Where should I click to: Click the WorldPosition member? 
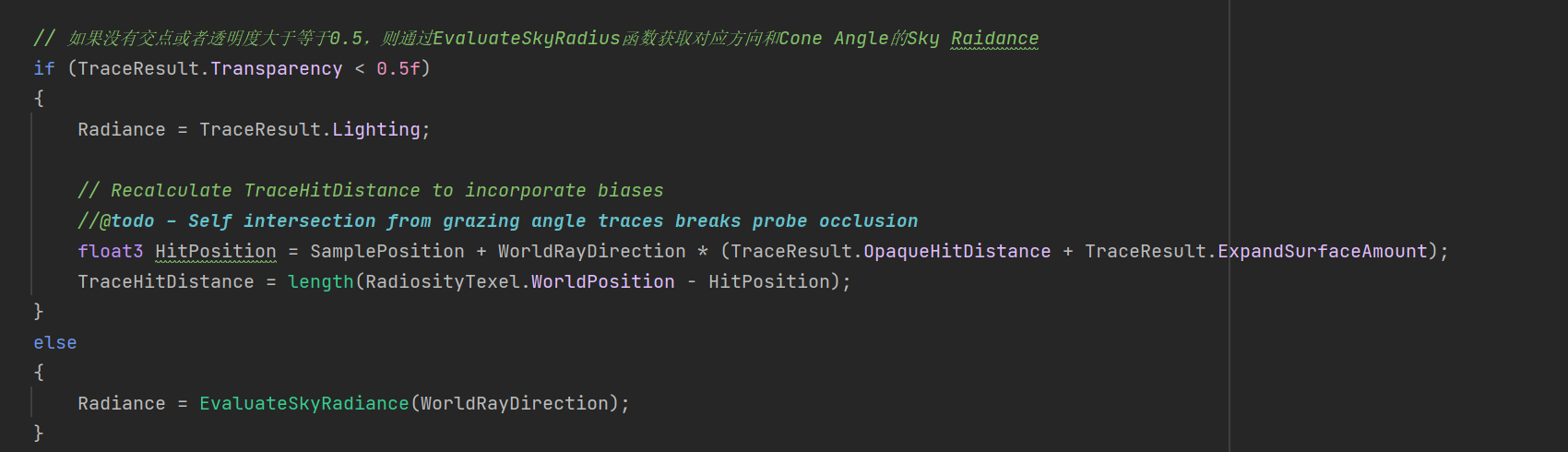tap(602, 281)
